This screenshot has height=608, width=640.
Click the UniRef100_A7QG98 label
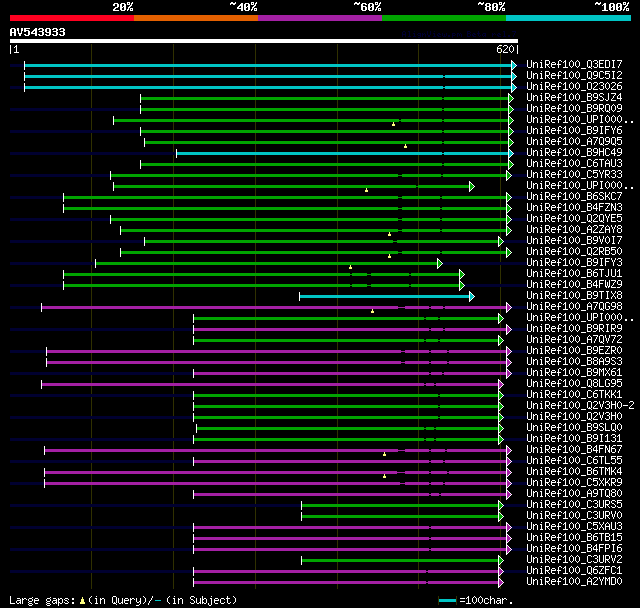(x=574, y=307)
